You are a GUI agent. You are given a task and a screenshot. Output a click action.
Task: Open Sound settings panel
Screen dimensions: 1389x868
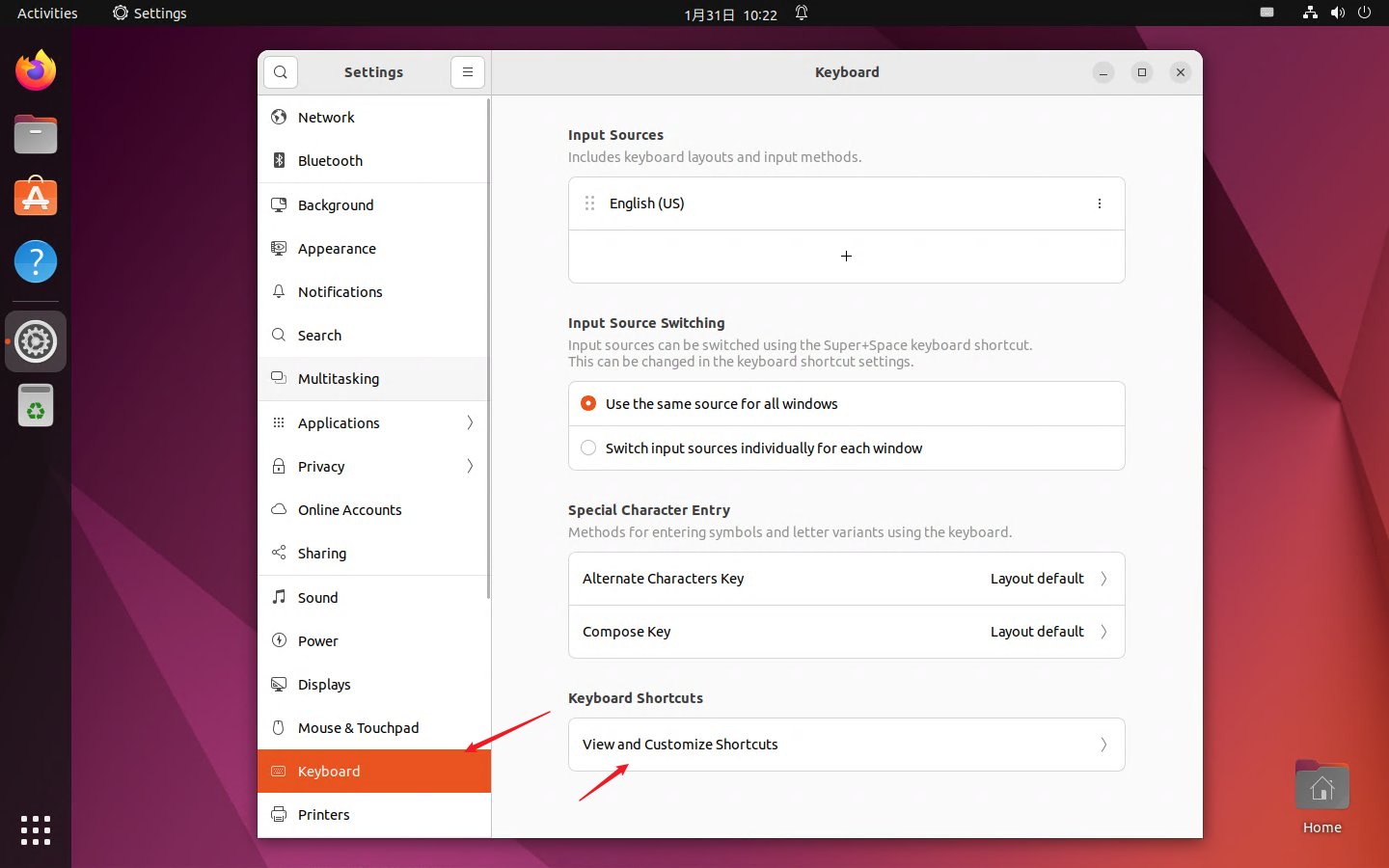click(x=374, y=597)
